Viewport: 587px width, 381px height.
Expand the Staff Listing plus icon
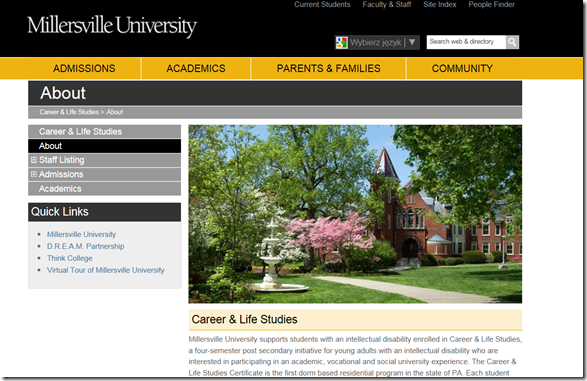(x=34, y=160)
